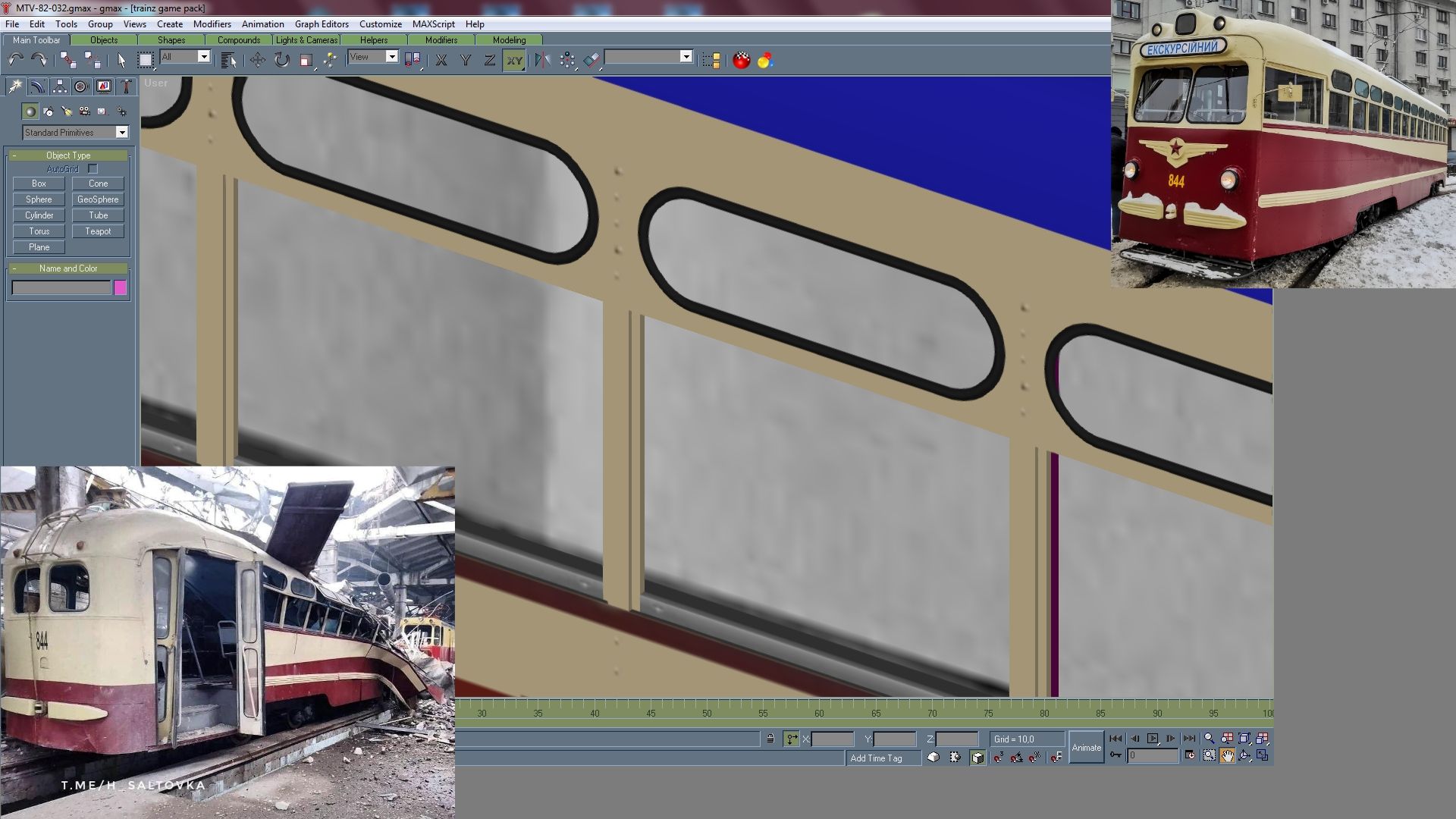This screenshot has width=1456, height=819.
Task: Click the Undo arrow icon
Action: click(15, 60)
